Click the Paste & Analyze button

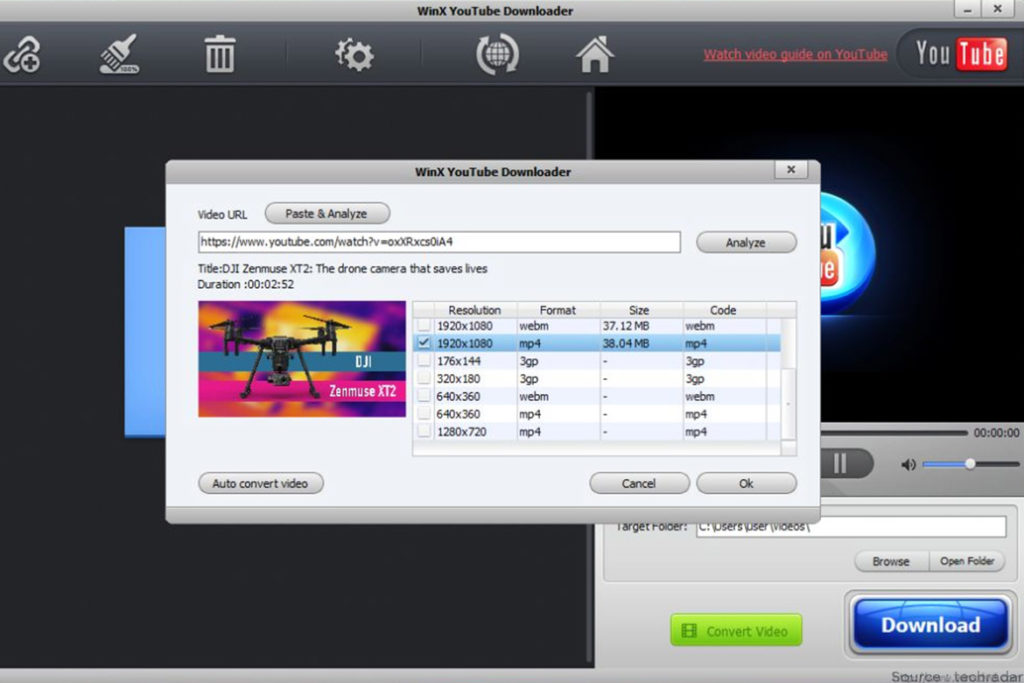tap(327, 214)
